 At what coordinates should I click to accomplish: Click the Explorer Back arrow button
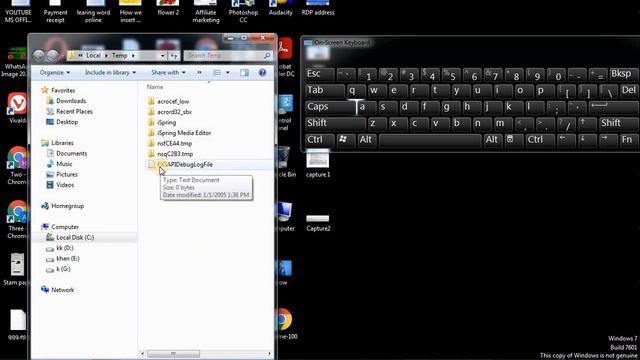39,56
